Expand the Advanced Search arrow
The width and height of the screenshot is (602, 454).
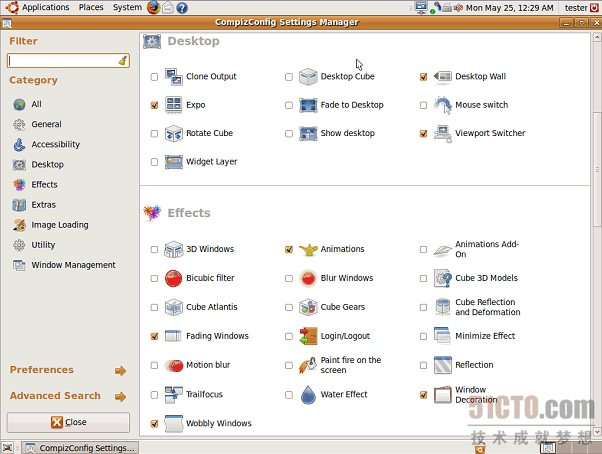121,396
